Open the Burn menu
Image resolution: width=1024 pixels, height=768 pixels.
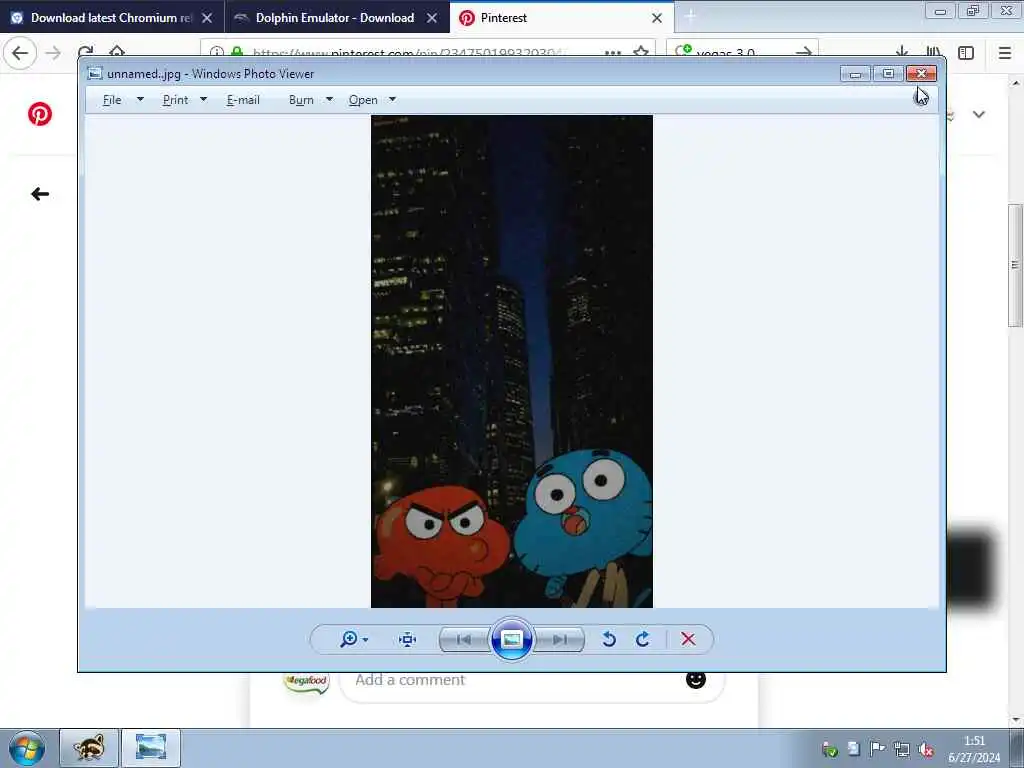[301, 100]
